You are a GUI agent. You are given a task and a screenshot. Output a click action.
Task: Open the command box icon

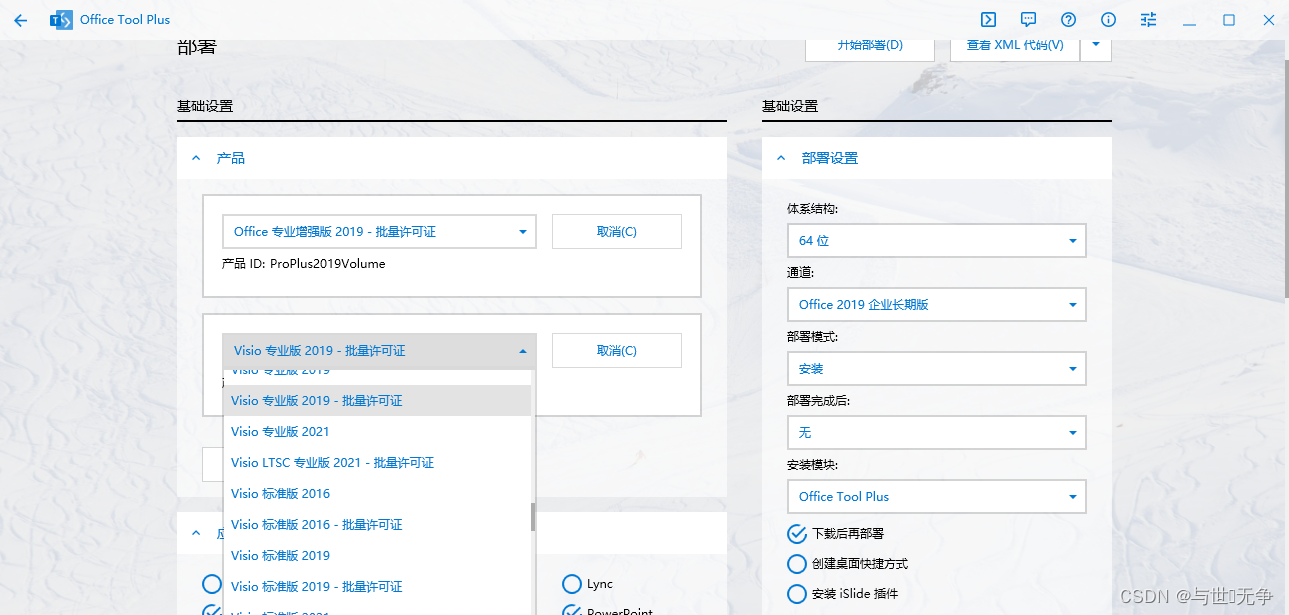point(988,19)
